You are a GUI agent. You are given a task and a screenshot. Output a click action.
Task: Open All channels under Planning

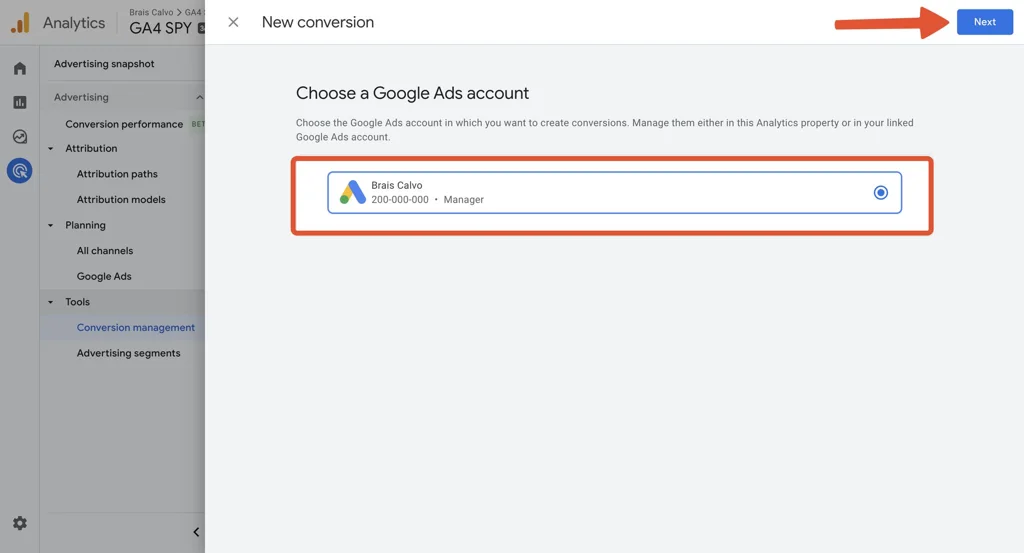point(104,251)
